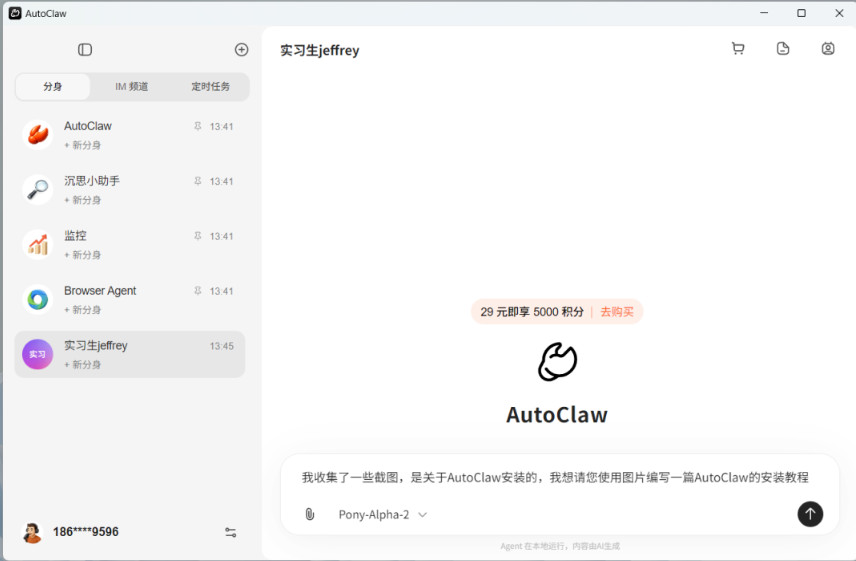This screenshot has height=561, width=856.
Task: Click the plus icon to add new
Action: tap(241, 50)
